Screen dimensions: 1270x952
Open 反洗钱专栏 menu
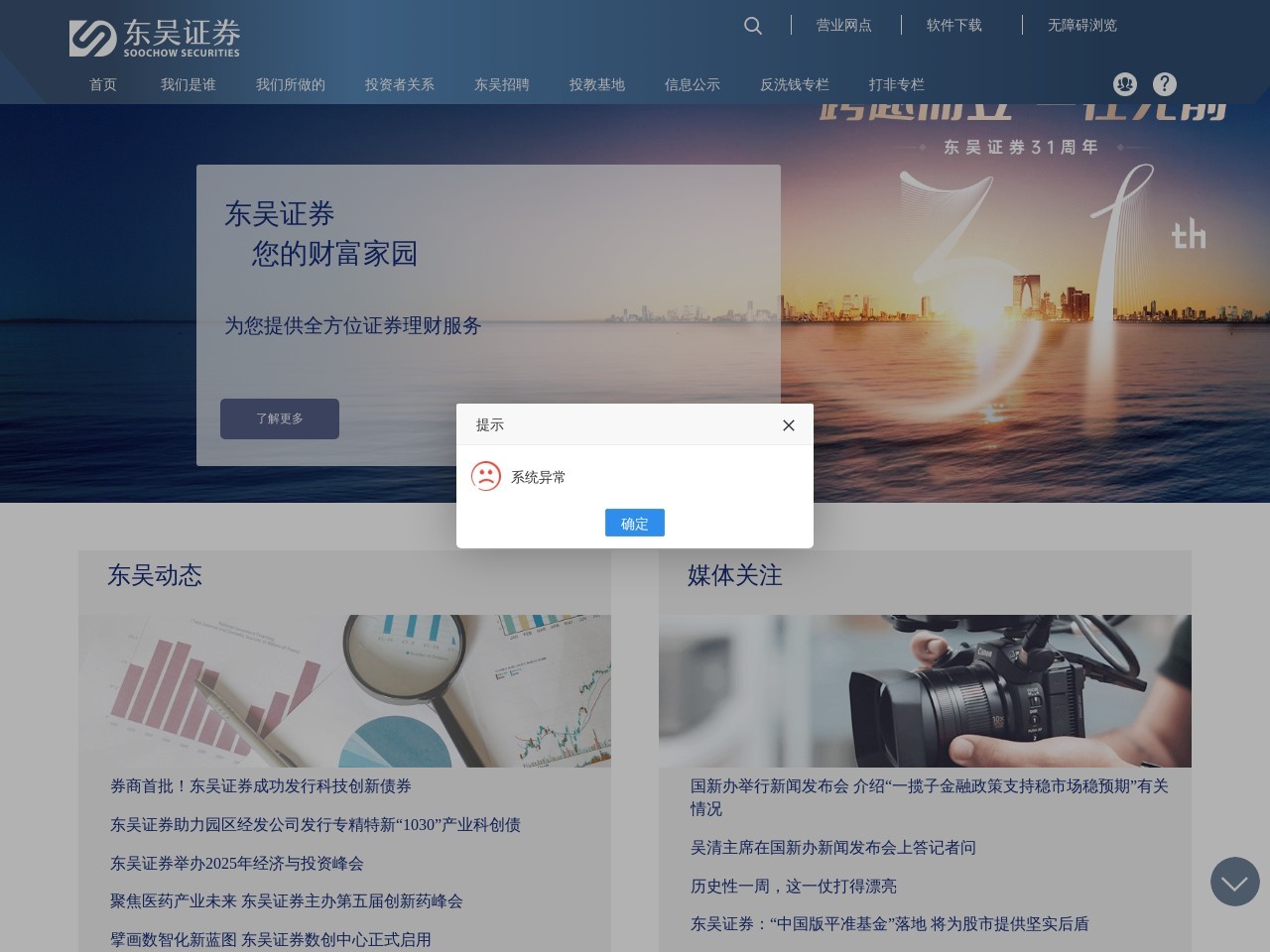coord(794,84)
